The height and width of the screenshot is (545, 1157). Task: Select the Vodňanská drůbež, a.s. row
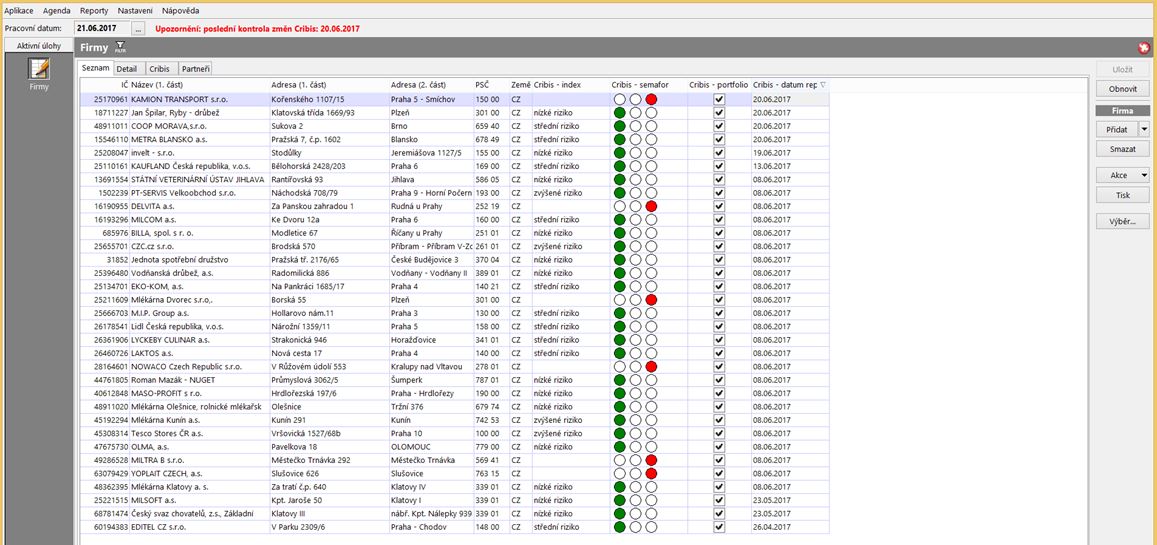pos(454,273)
